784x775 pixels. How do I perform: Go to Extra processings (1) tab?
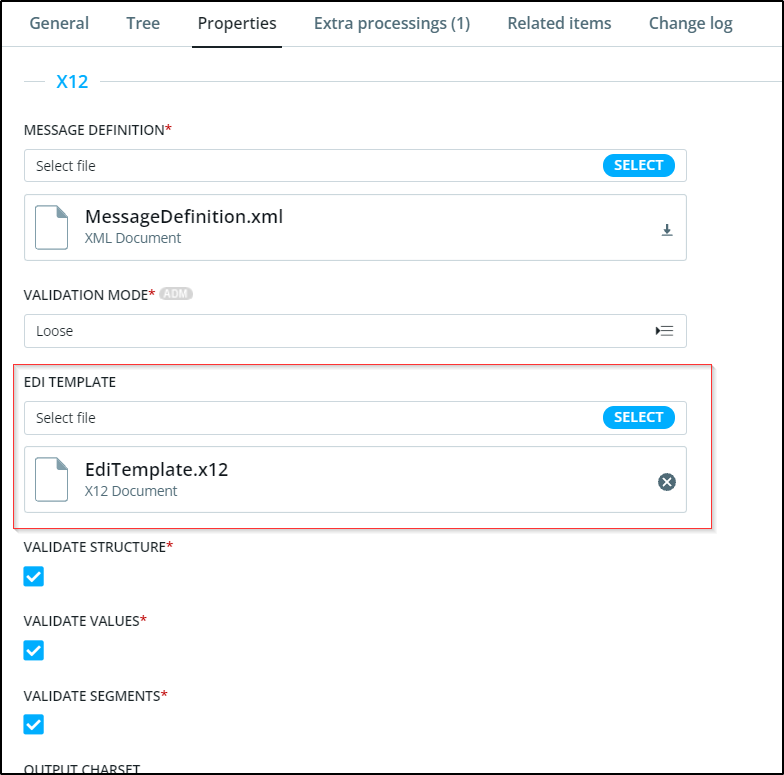click(392, 23)
